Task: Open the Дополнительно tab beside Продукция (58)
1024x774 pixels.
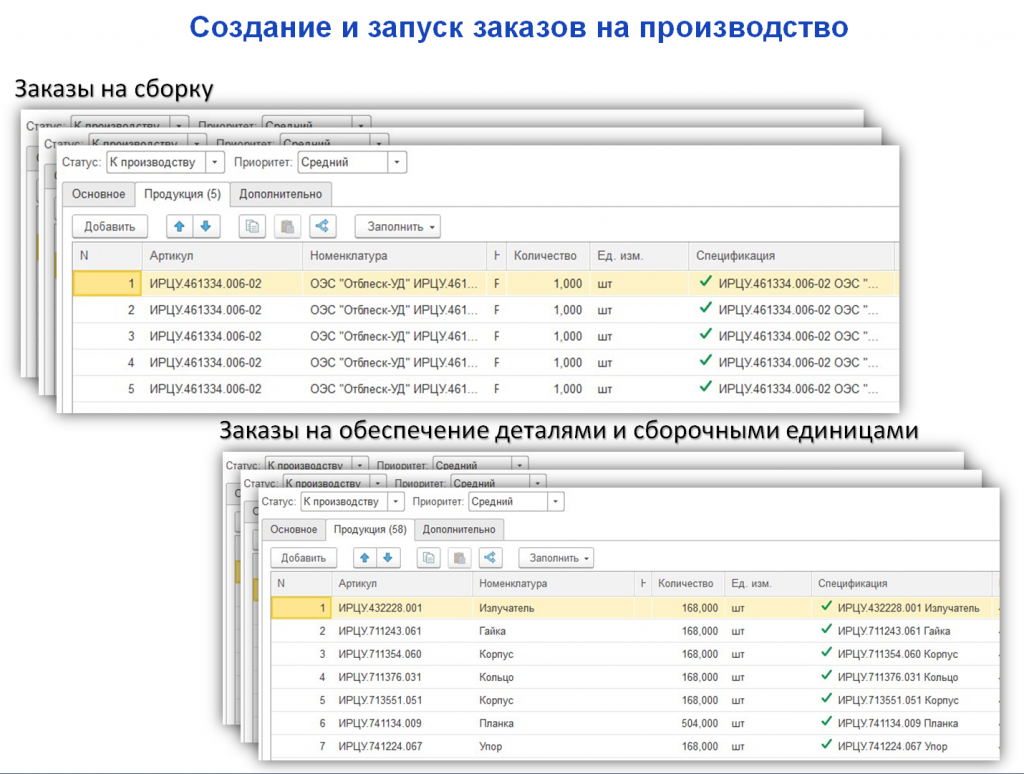Action: point(459,529)
